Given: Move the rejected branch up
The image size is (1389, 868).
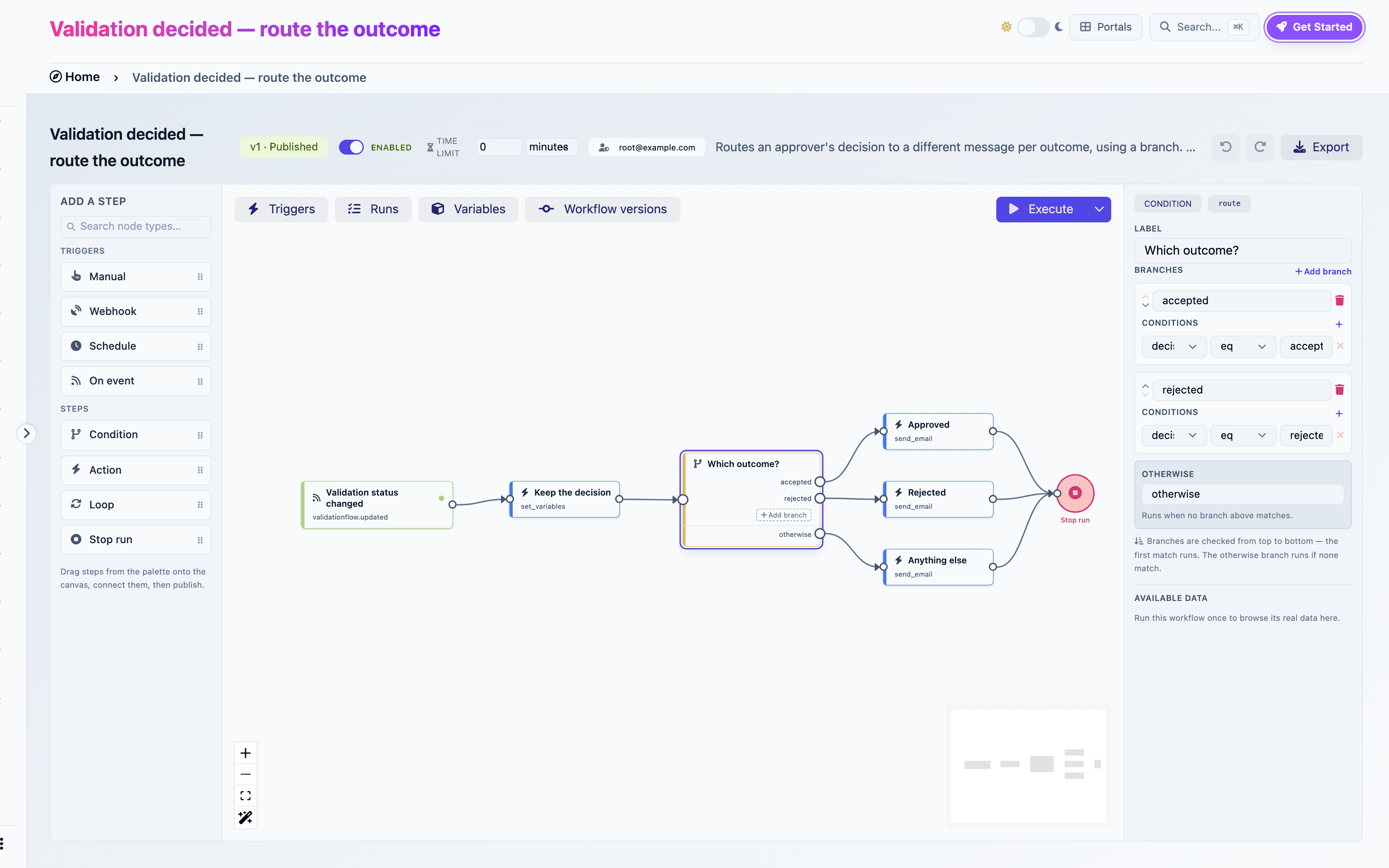Looking at the screenshot, I should coord(1146,386).
